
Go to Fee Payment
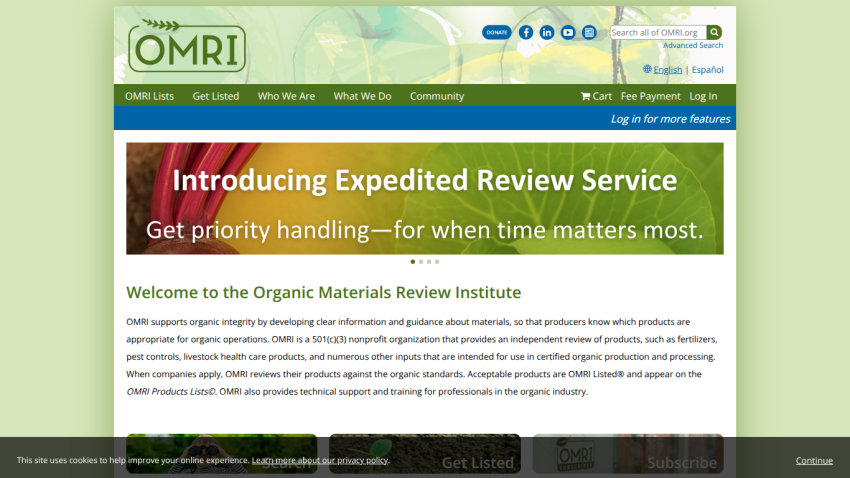click(651, 96)
